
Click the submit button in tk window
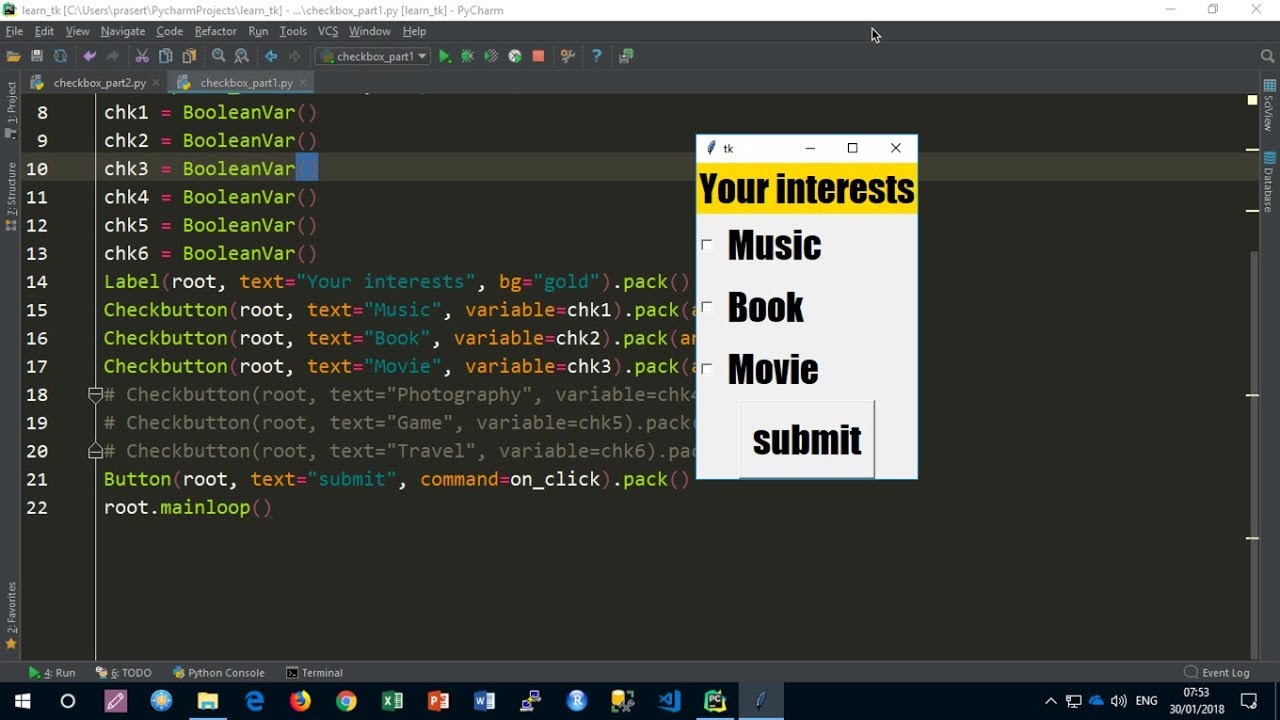click(x=807, y=440)
